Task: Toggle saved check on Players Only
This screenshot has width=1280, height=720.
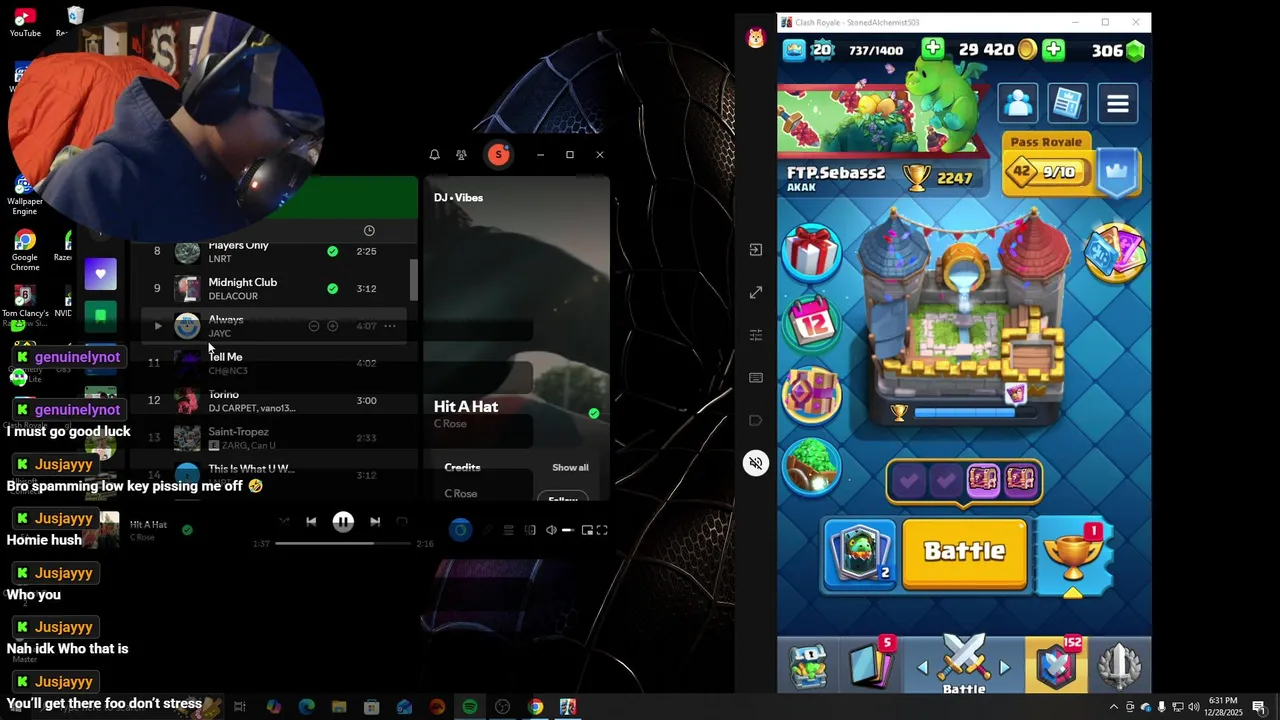Action: point(332,252)
